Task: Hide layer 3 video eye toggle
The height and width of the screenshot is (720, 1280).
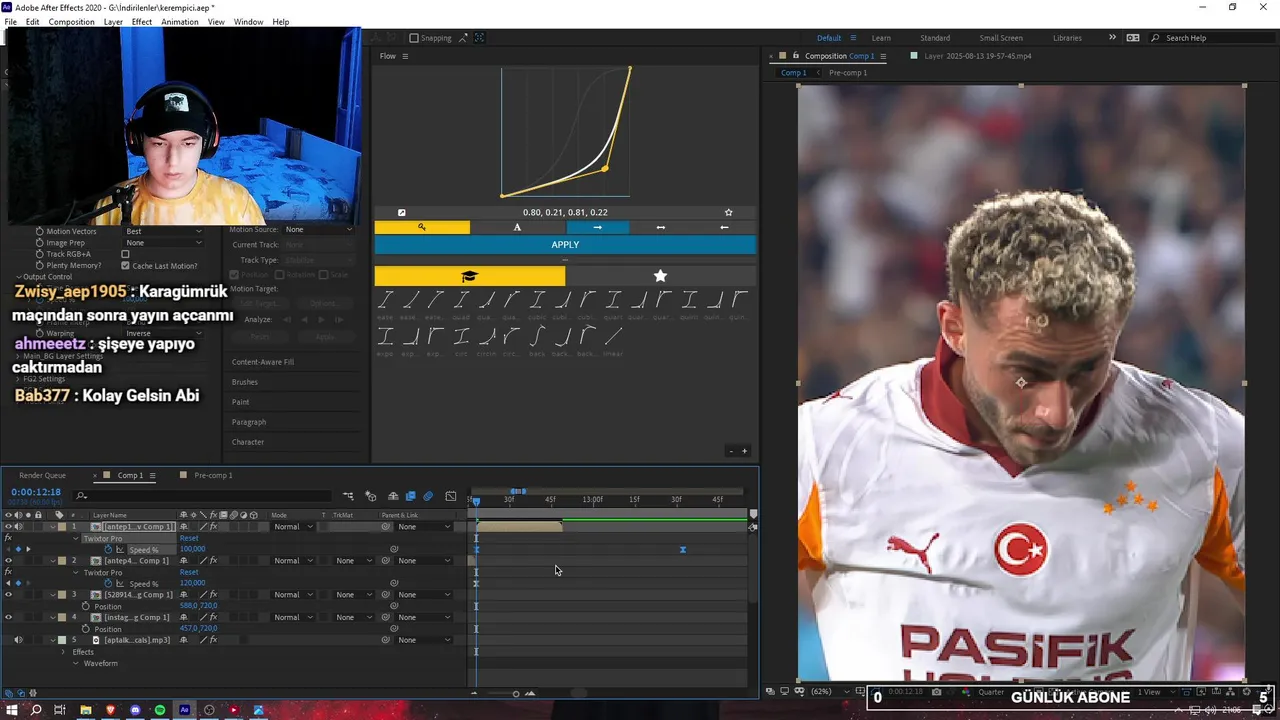Action: click(x=8, y=595)
